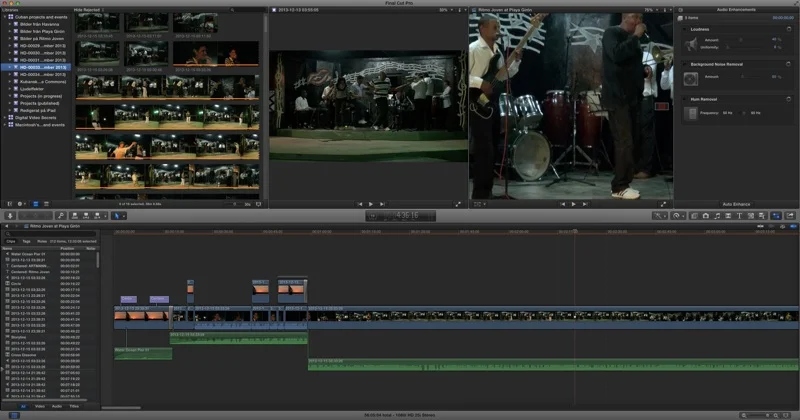The width and height of the screenshot is (800, 420).
Task: Open the Photos browser camera icon
Action: click(706, 216)
